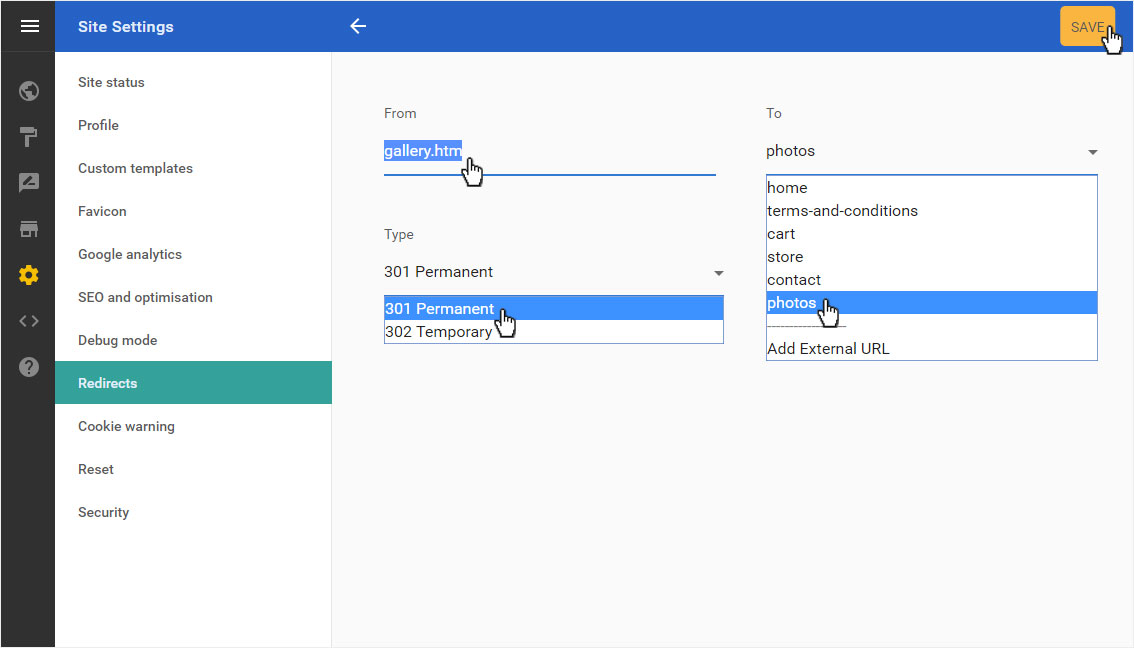Save the redirect settings
The width and height of the screenshot is (1134, 648).
[x=1087, y=27]
